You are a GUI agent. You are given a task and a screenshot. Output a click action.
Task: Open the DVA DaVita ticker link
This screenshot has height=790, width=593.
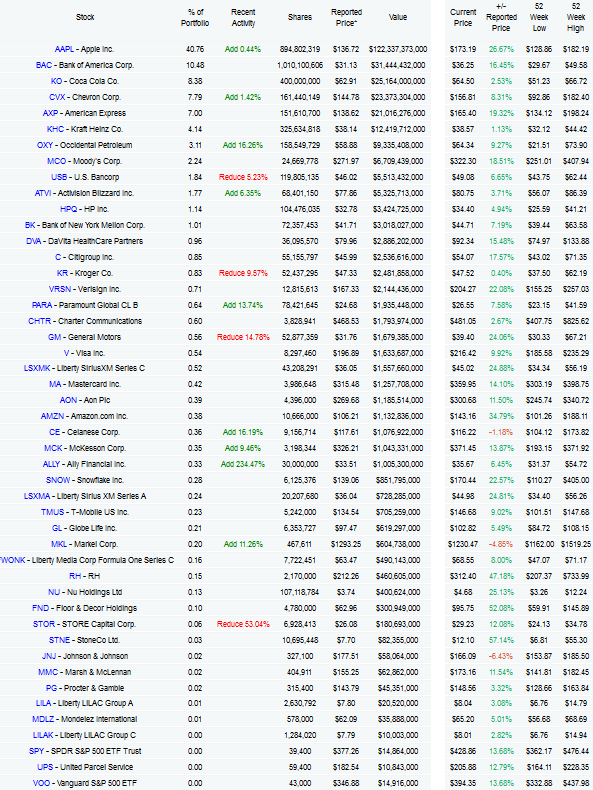[x=34, y=241]
